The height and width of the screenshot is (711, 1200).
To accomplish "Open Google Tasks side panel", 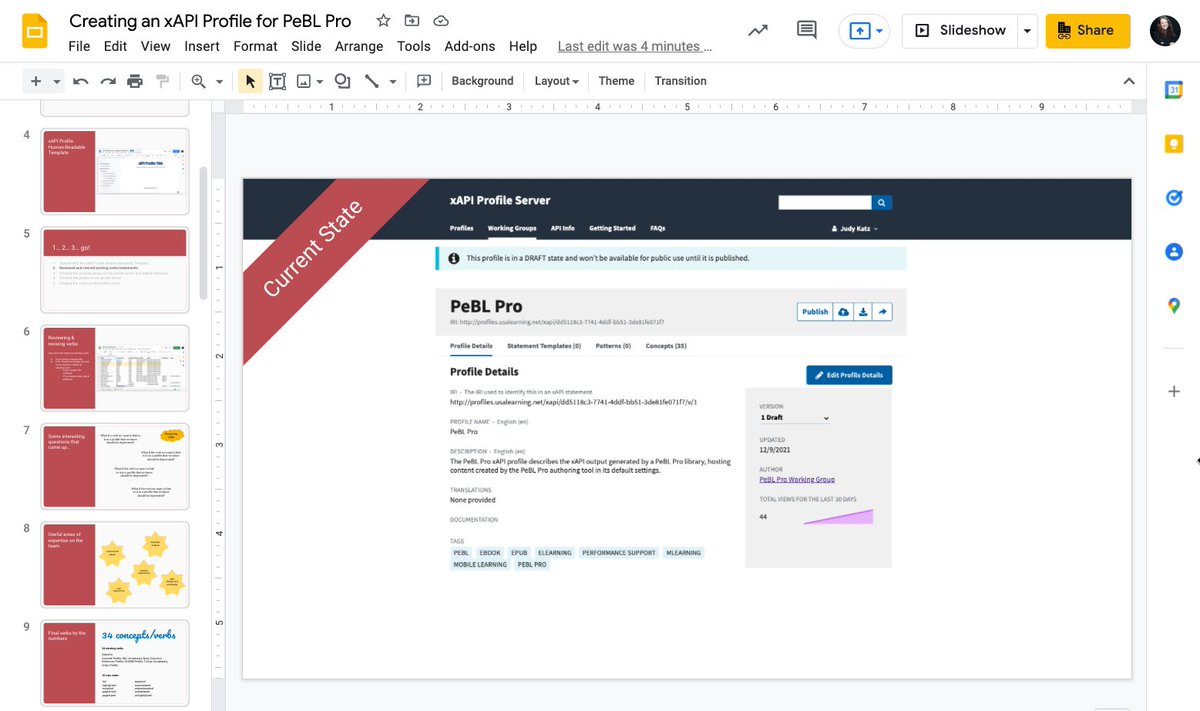I will coord(1174,198).
